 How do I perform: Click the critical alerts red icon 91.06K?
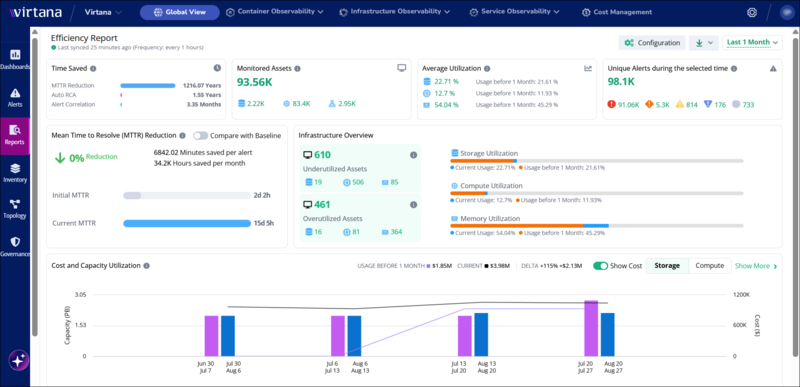coord(612,104)
